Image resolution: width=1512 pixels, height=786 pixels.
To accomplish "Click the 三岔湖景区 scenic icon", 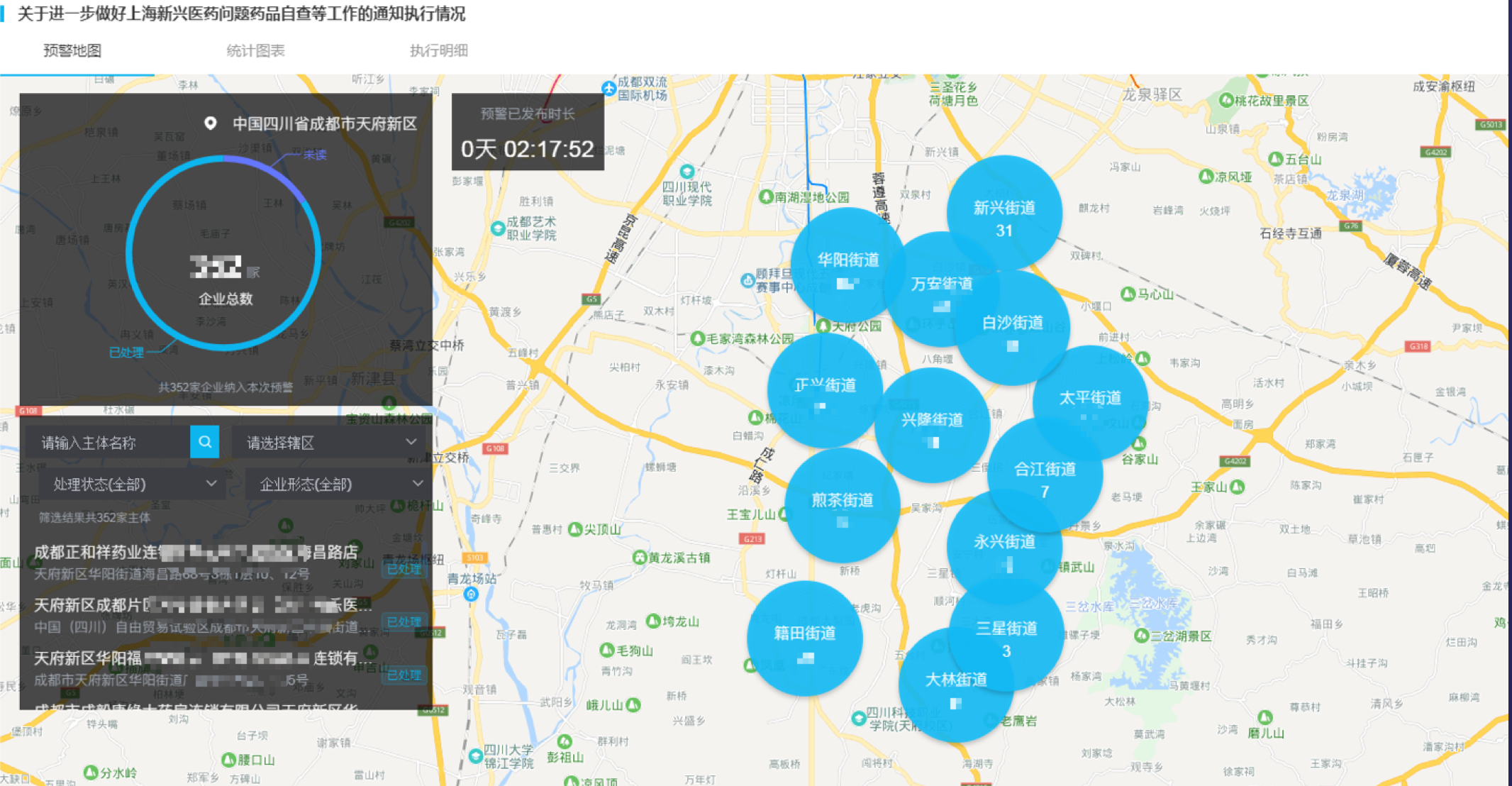I will pos(1141,636).
